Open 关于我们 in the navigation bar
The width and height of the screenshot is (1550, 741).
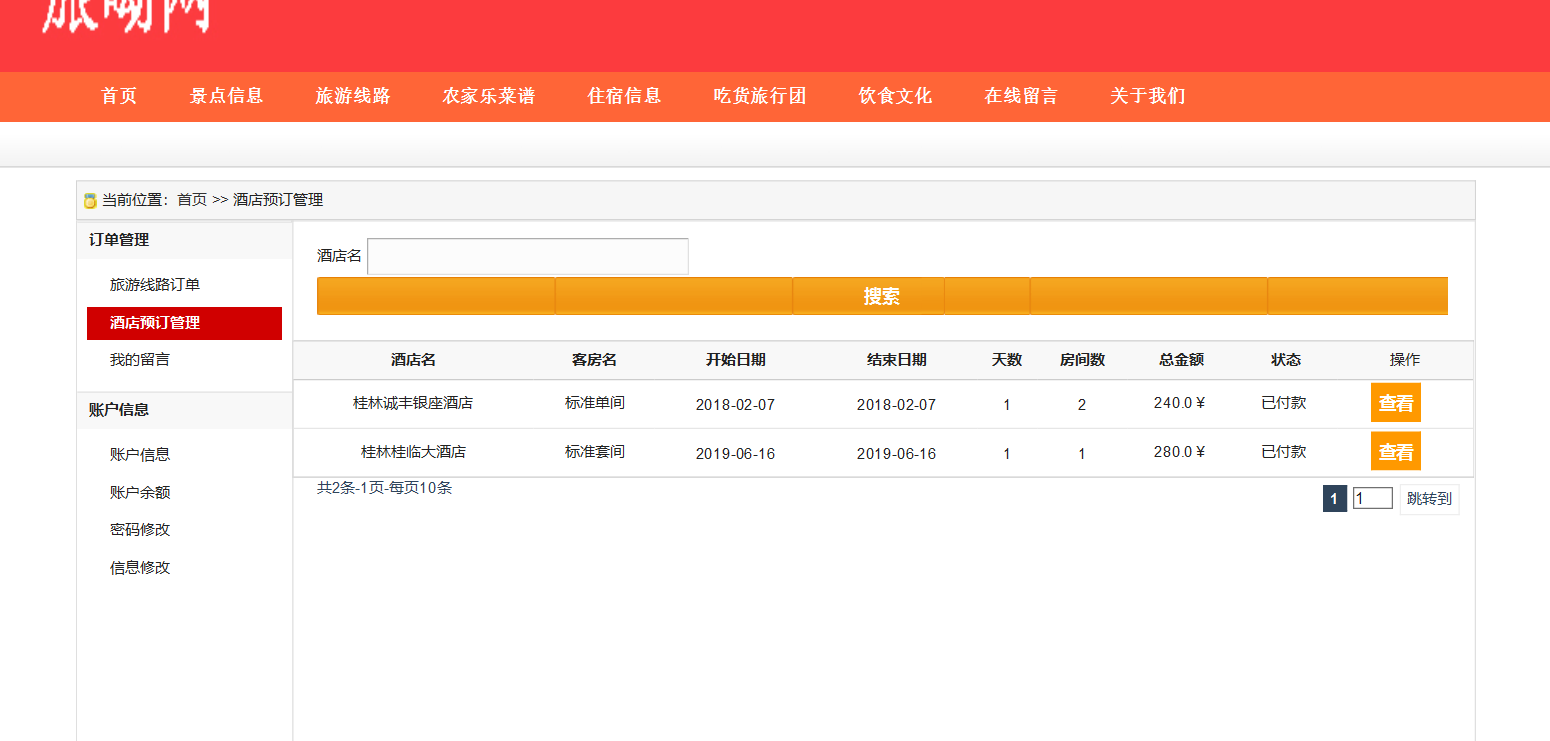click(1148, 96)
